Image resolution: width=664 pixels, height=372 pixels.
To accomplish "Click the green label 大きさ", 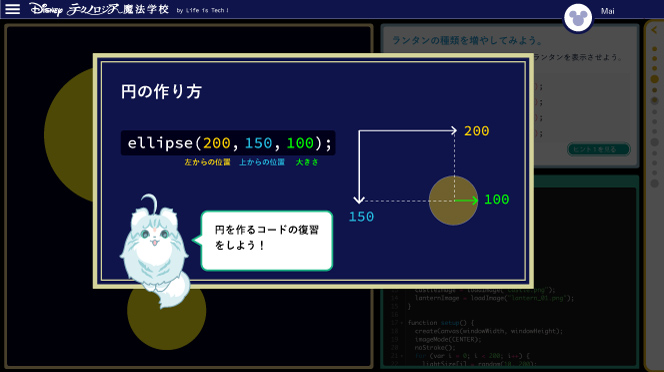I will point(307,162).
